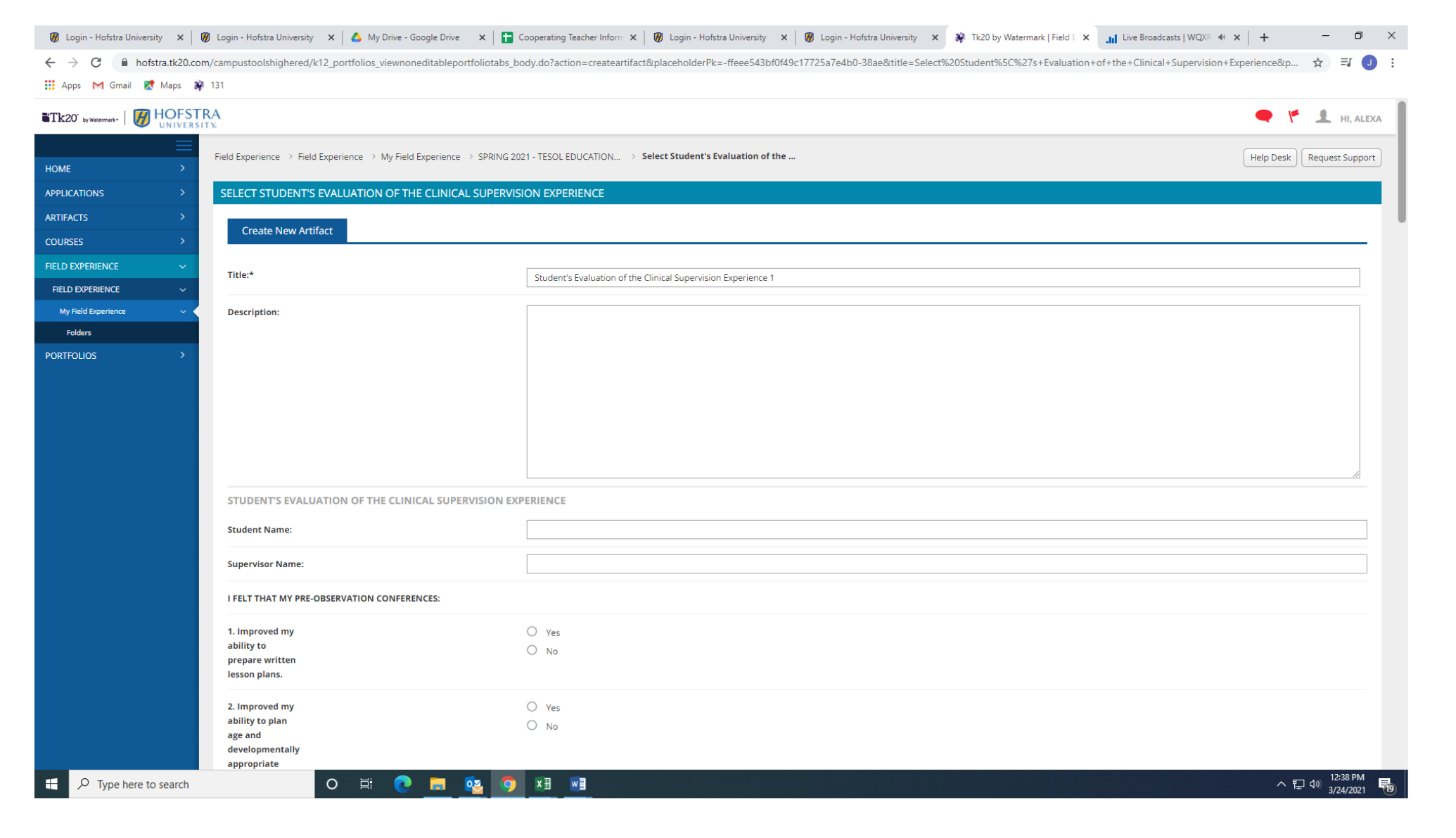Viewport: 1456px width, 838px height.
Task: Open the Microsoft Edge icon in the taskbar
Action: (402, 784)
